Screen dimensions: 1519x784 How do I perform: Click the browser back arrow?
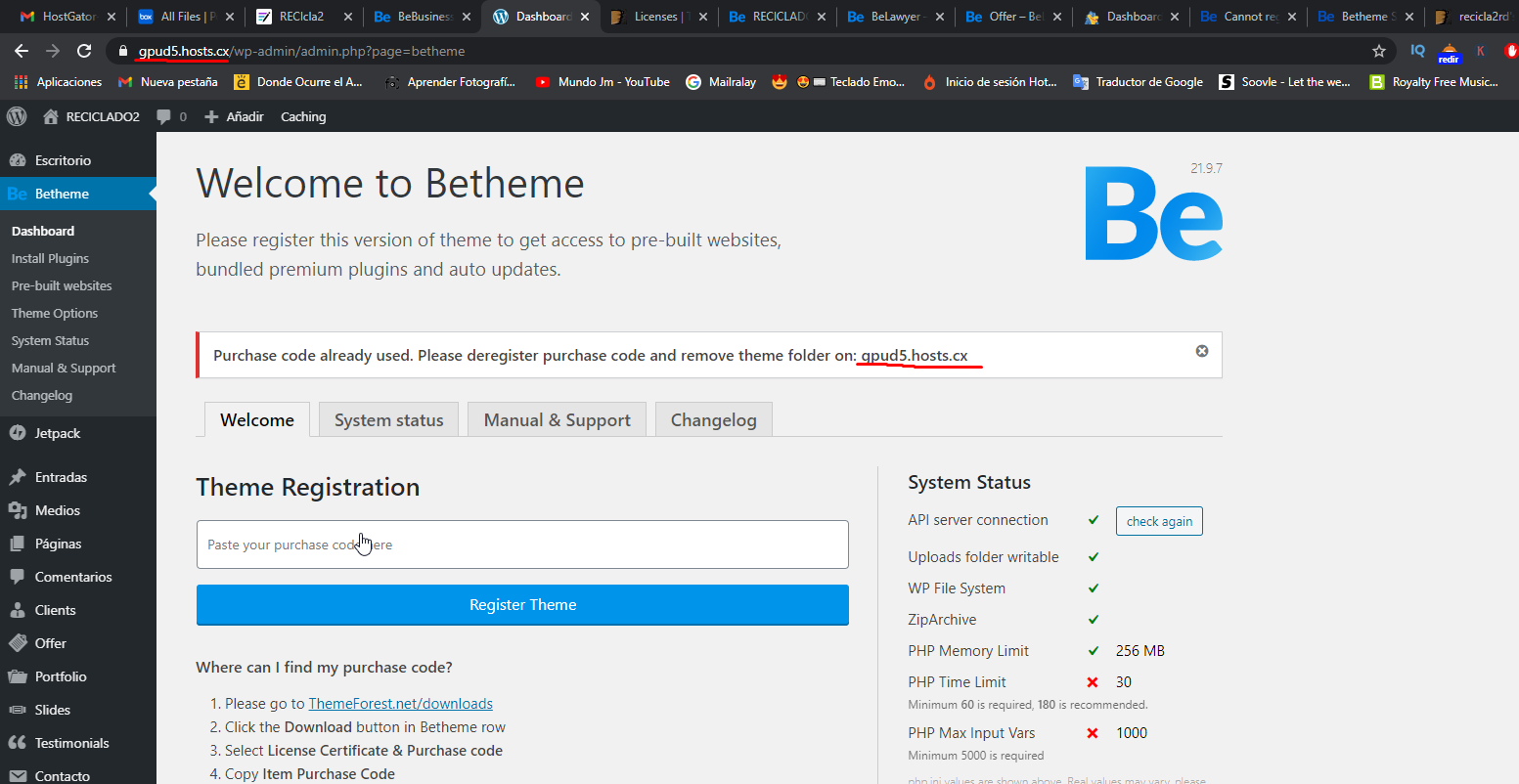click(22, 51)
